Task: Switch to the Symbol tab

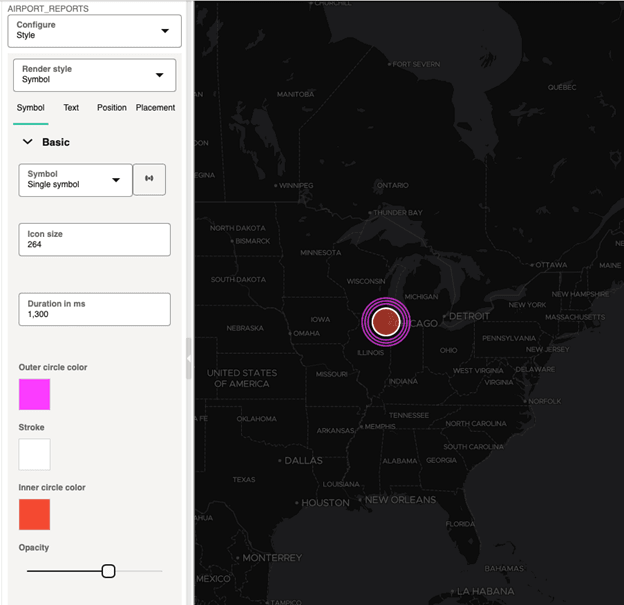Action: pyautogui.click(x=31, y=108)
